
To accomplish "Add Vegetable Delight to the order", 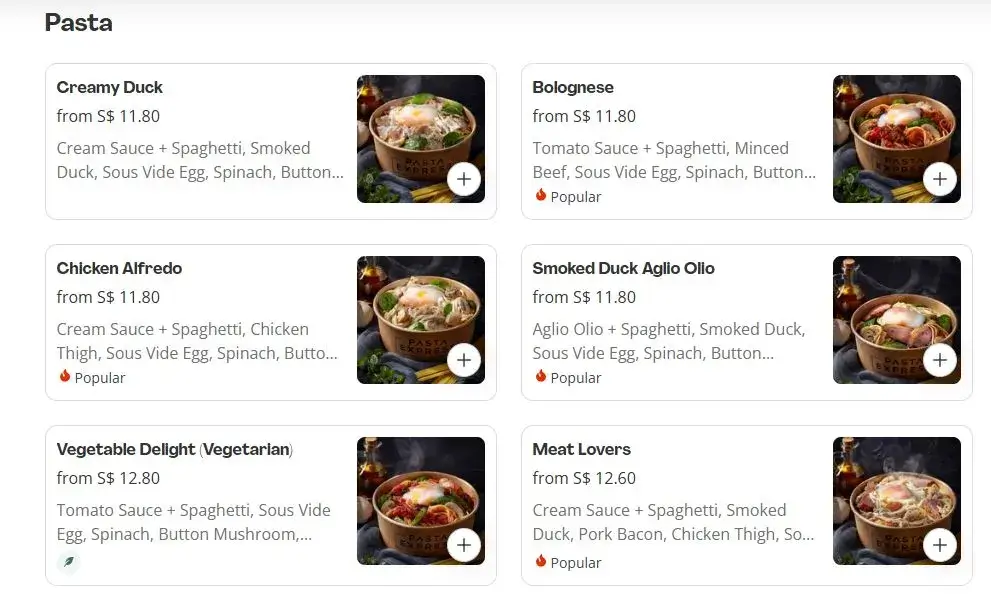I will tap(464, 545).
